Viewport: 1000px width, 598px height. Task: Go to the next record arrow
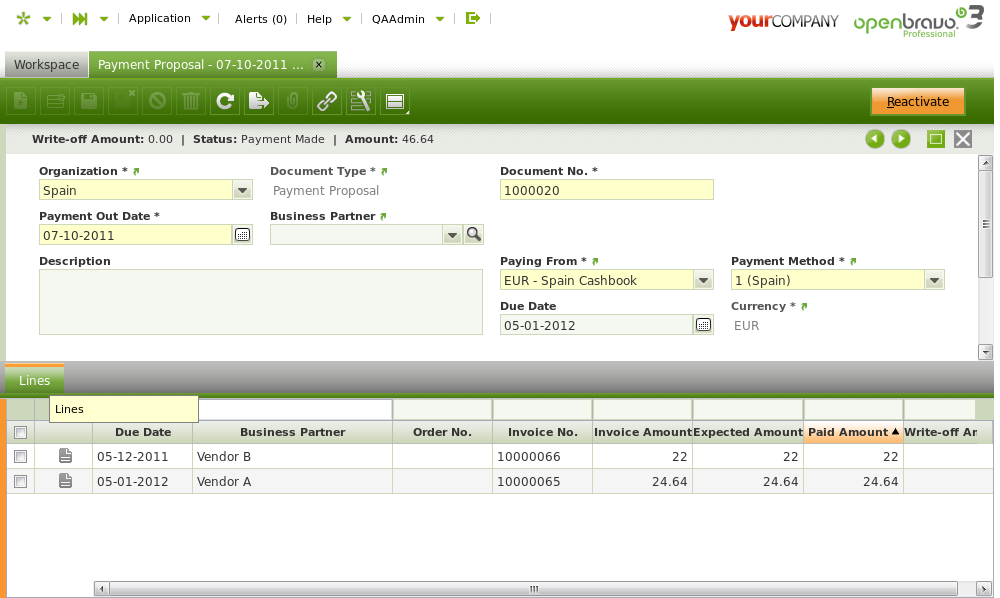[901, 139]
